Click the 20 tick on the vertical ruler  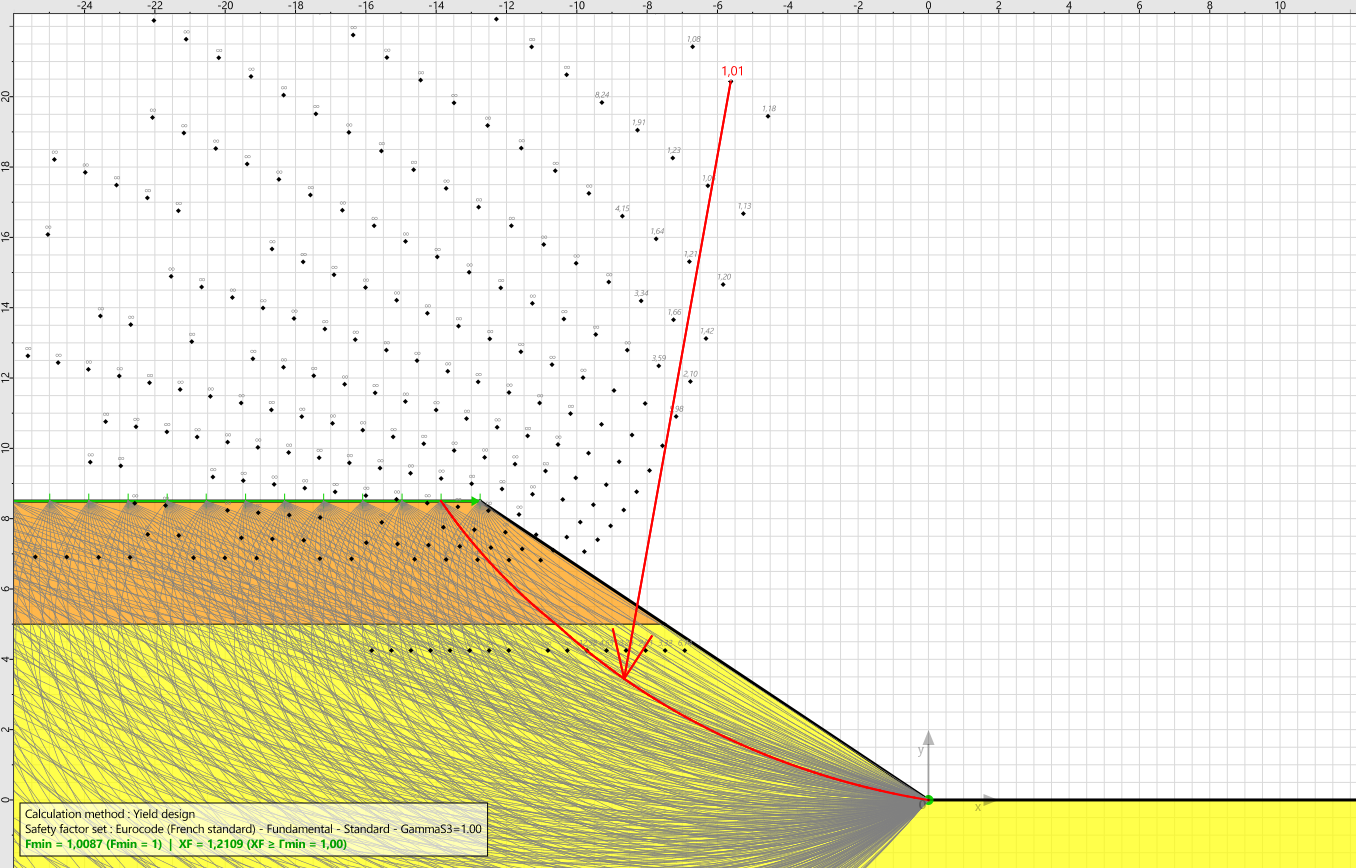point(6,96)
